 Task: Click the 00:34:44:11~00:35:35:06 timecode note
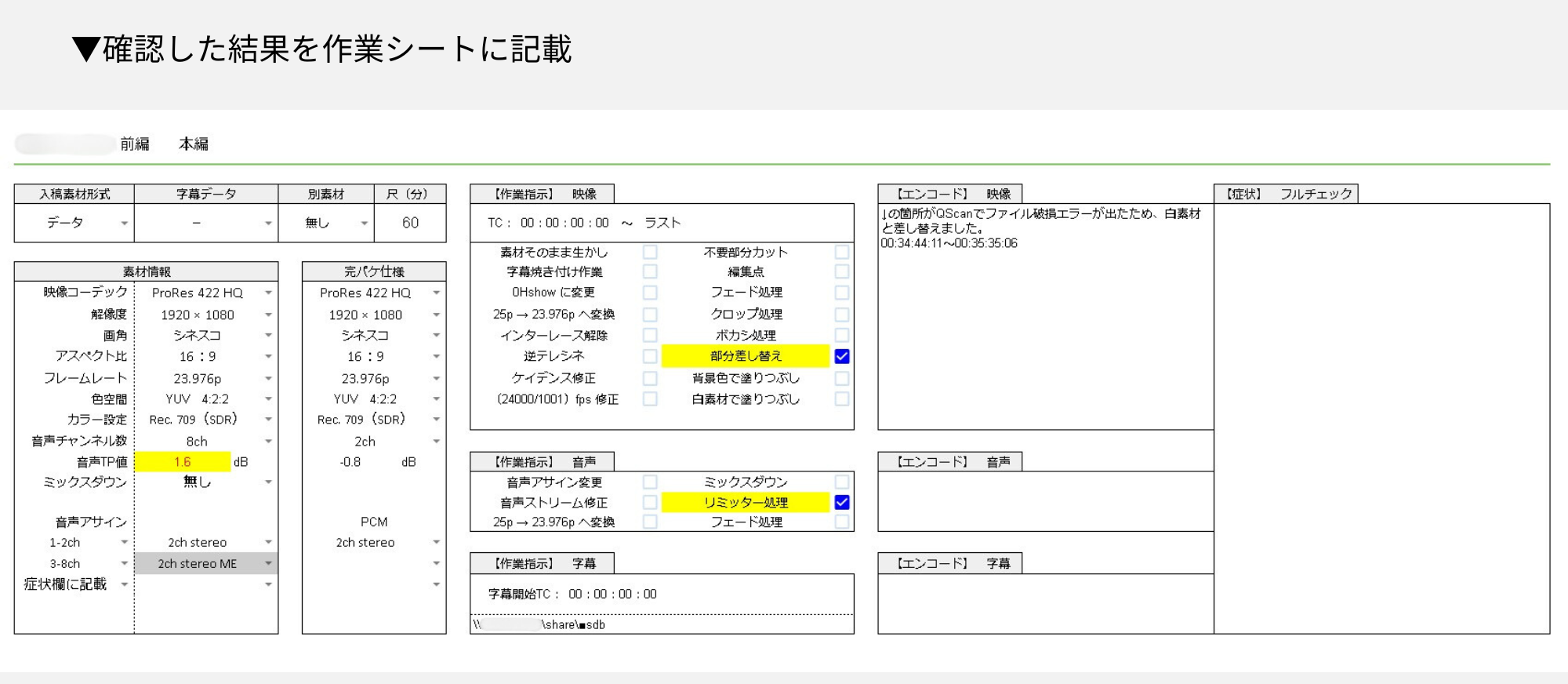pyautogui.click(x=949, y=243)
